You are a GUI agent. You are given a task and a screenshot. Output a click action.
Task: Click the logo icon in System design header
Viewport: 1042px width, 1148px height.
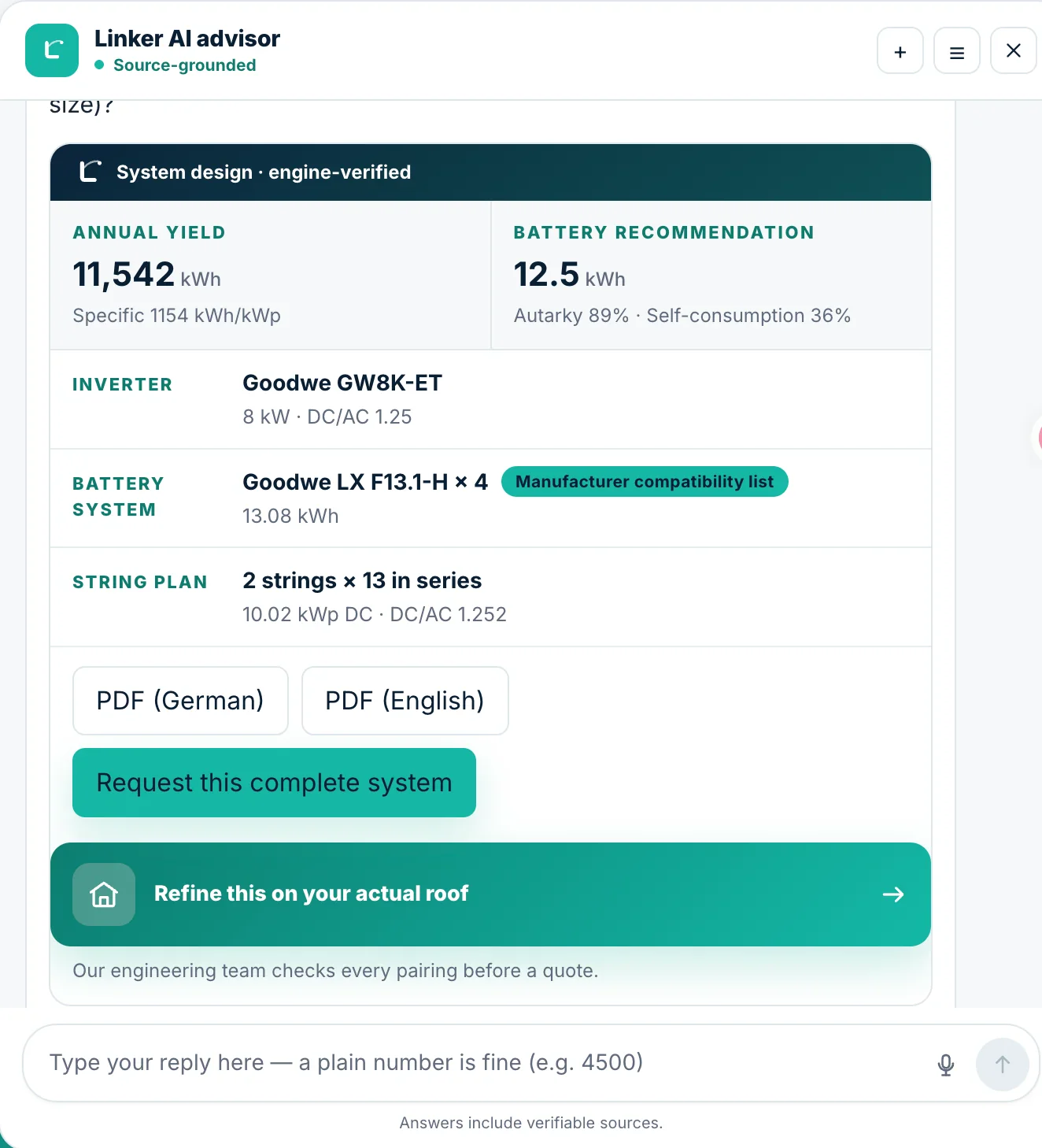91,172
